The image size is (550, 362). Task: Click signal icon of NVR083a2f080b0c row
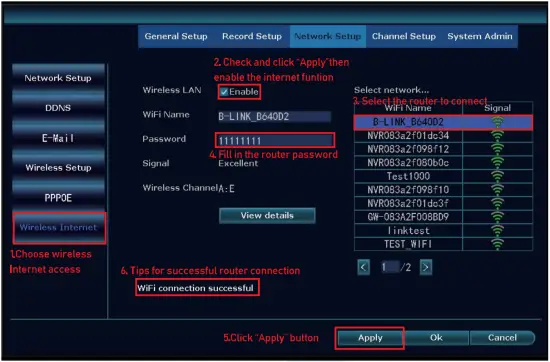[x=497, y=163]
